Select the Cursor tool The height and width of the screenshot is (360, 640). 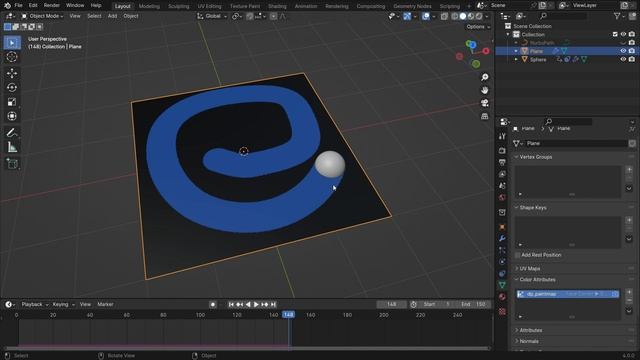tap(12, 57)
